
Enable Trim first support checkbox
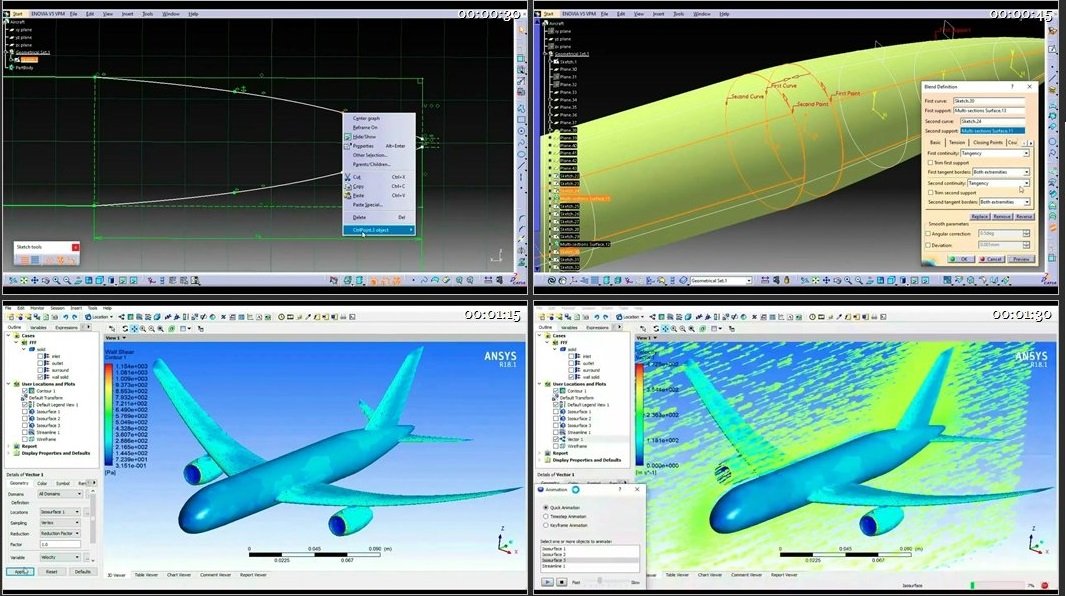[x=930, y=163]
